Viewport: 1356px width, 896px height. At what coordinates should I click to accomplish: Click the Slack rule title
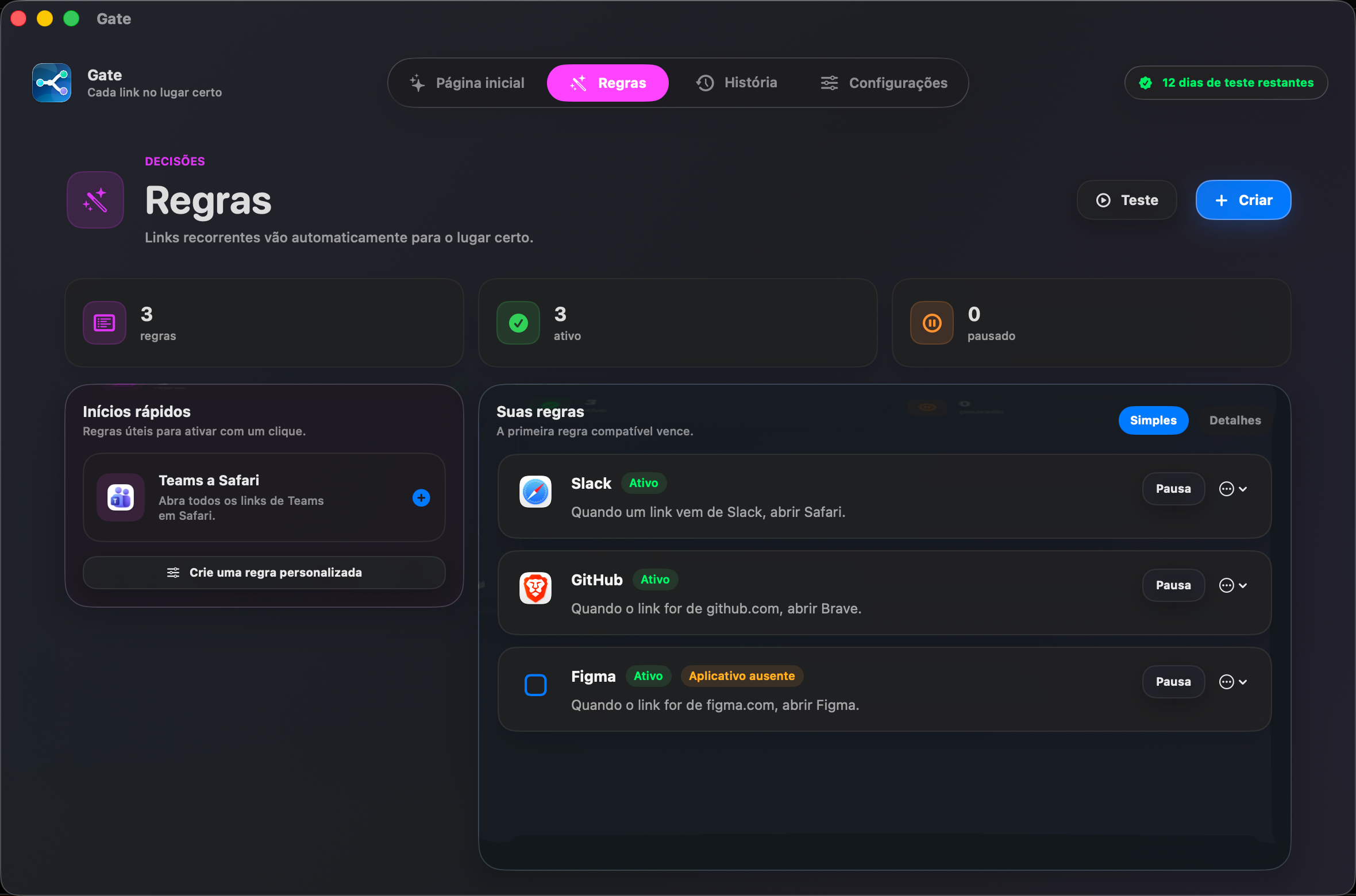tap(591, 484)
